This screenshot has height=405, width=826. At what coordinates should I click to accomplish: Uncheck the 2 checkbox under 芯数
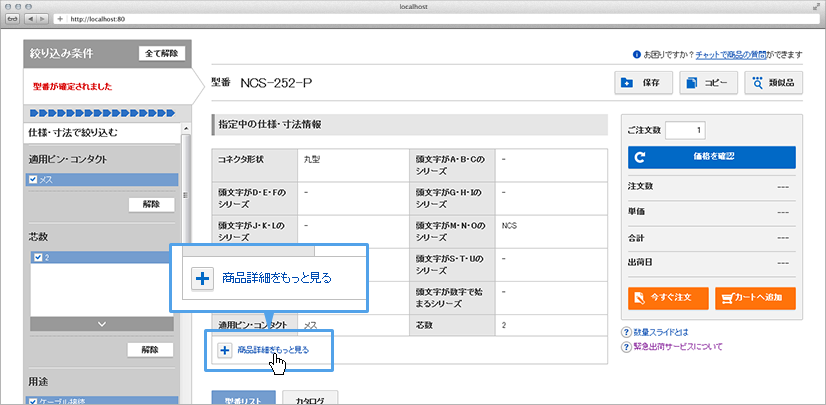point(38,257)
